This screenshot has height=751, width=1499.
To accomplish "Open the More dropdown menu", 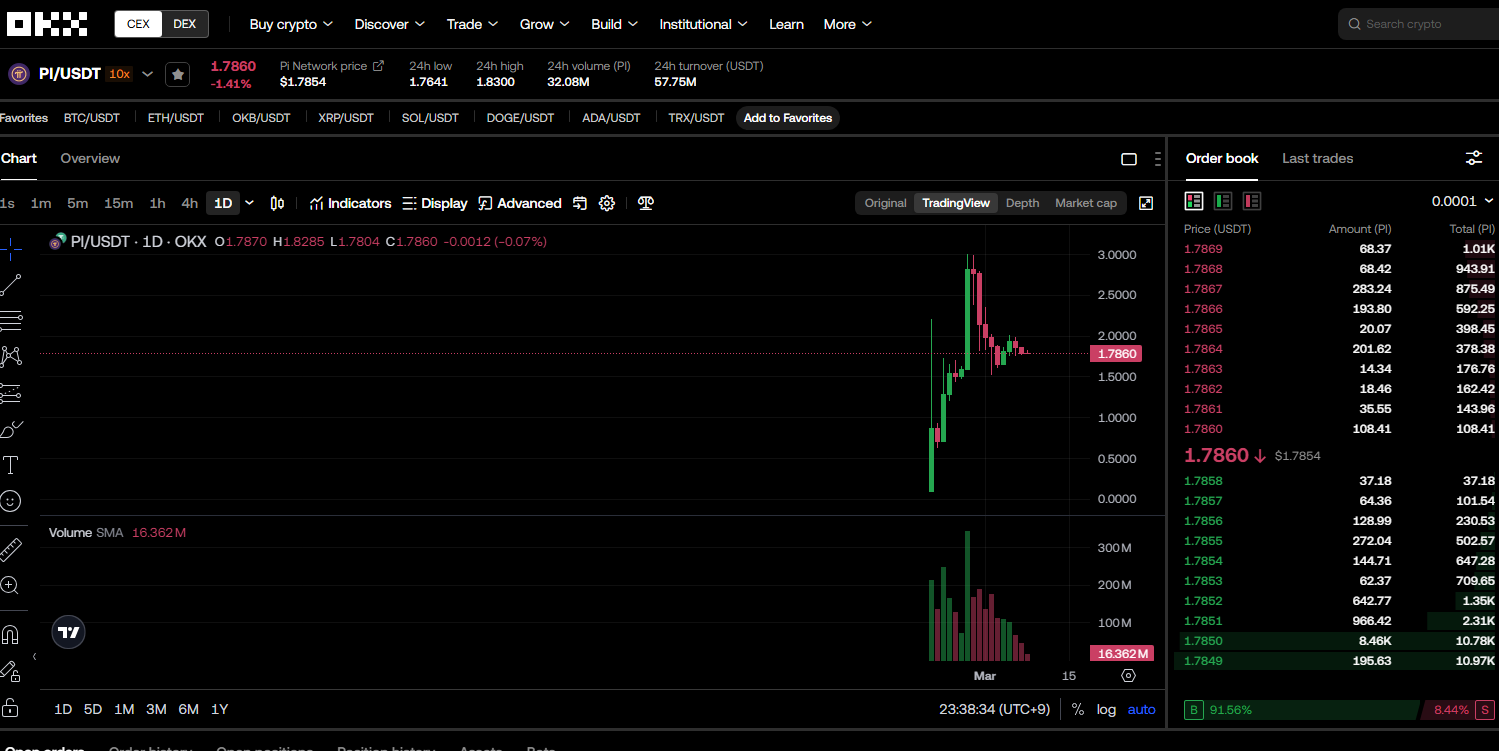I will [848, 24].
